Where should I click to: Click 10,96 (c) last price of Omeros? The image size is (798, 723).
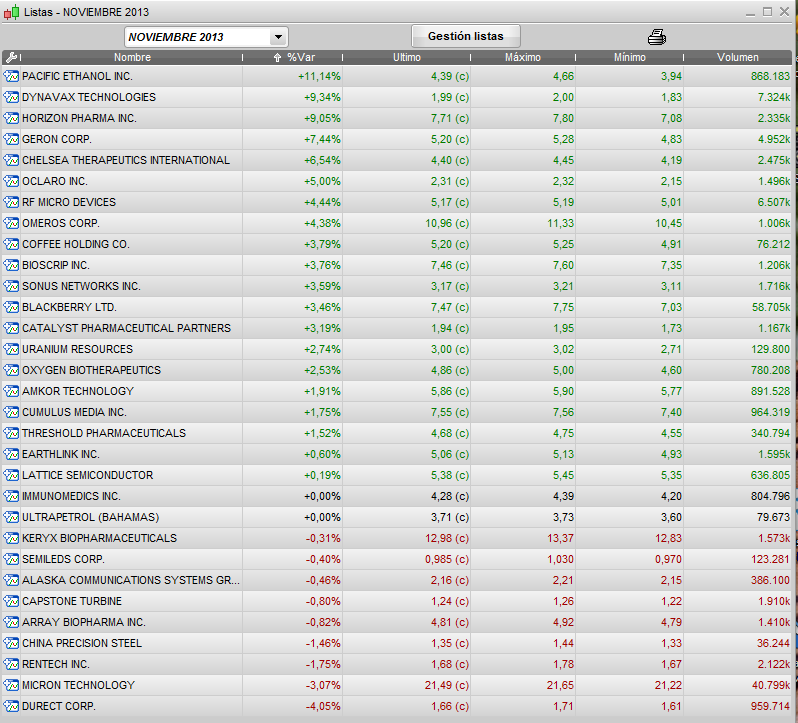click(447, 223)
